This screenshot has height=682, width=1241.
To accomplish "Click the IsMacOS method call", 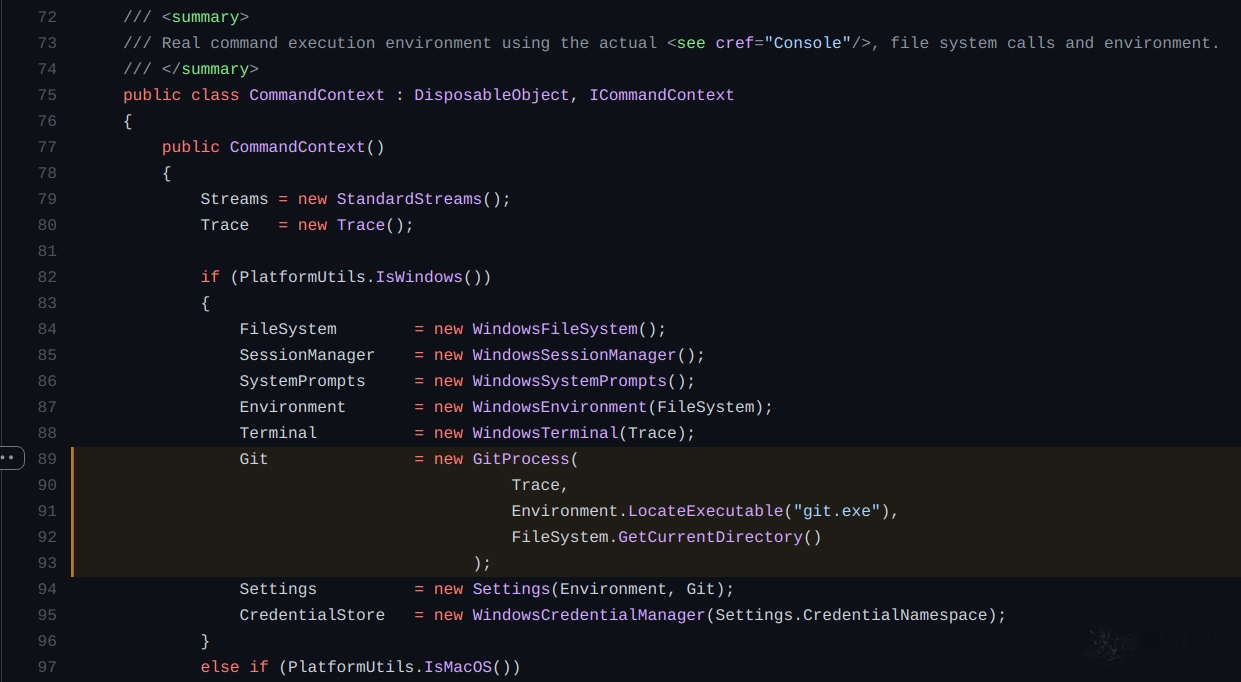I will (458, 667).
